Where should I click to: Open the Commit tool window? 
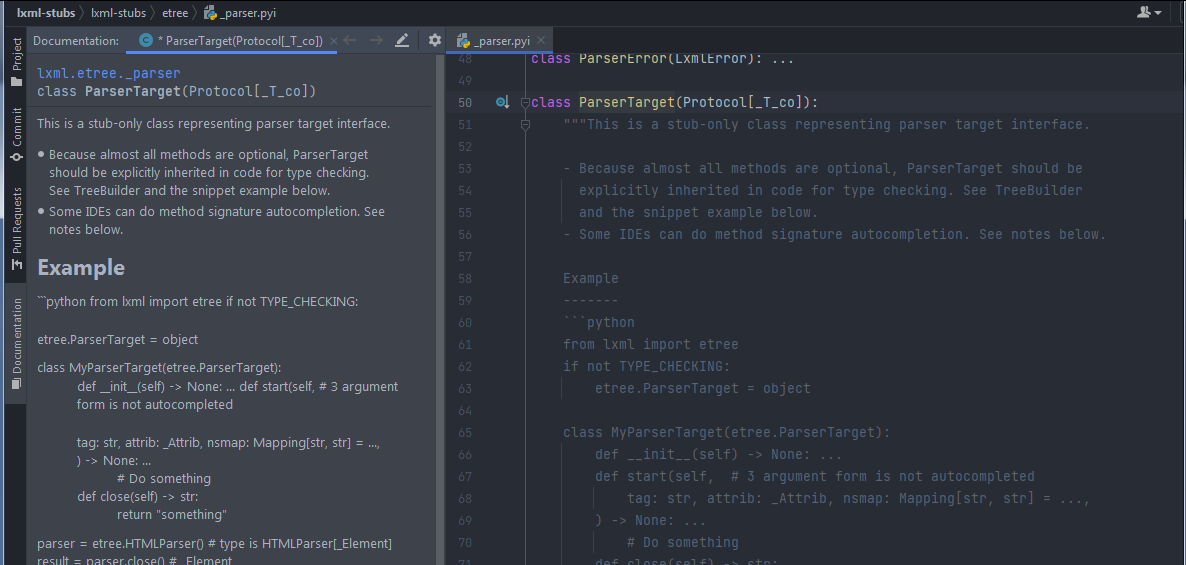click(x=16, y=134)
